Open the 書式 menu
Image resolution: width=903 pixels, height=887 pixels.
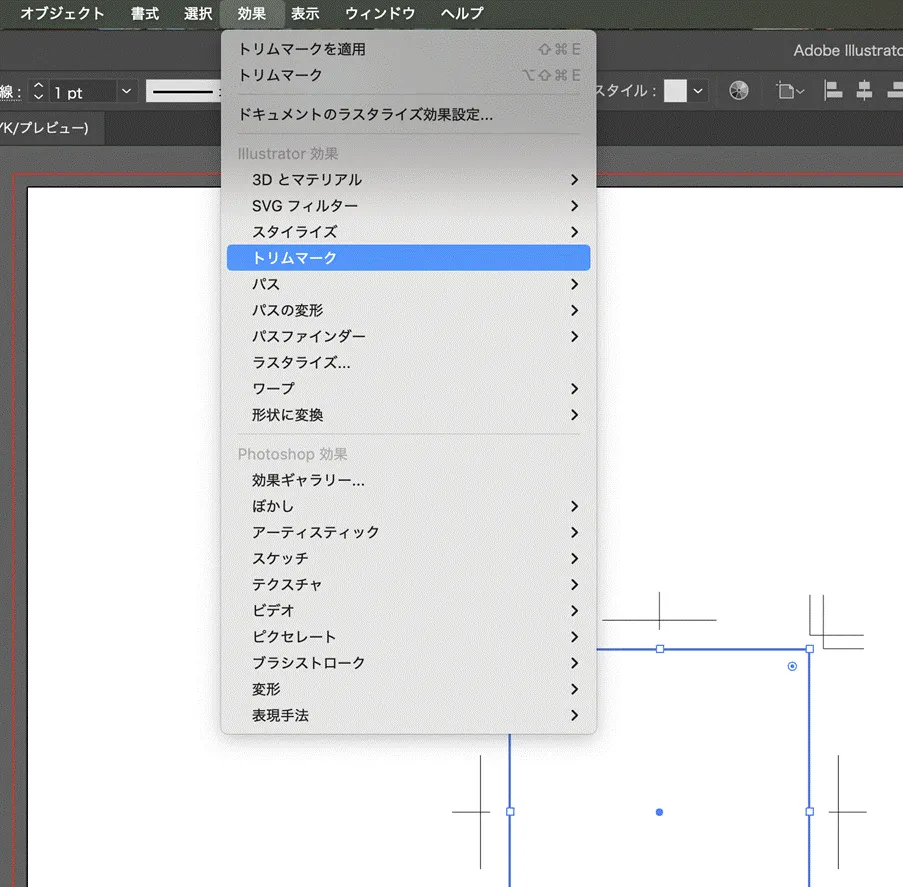click(x=145, y=13)
